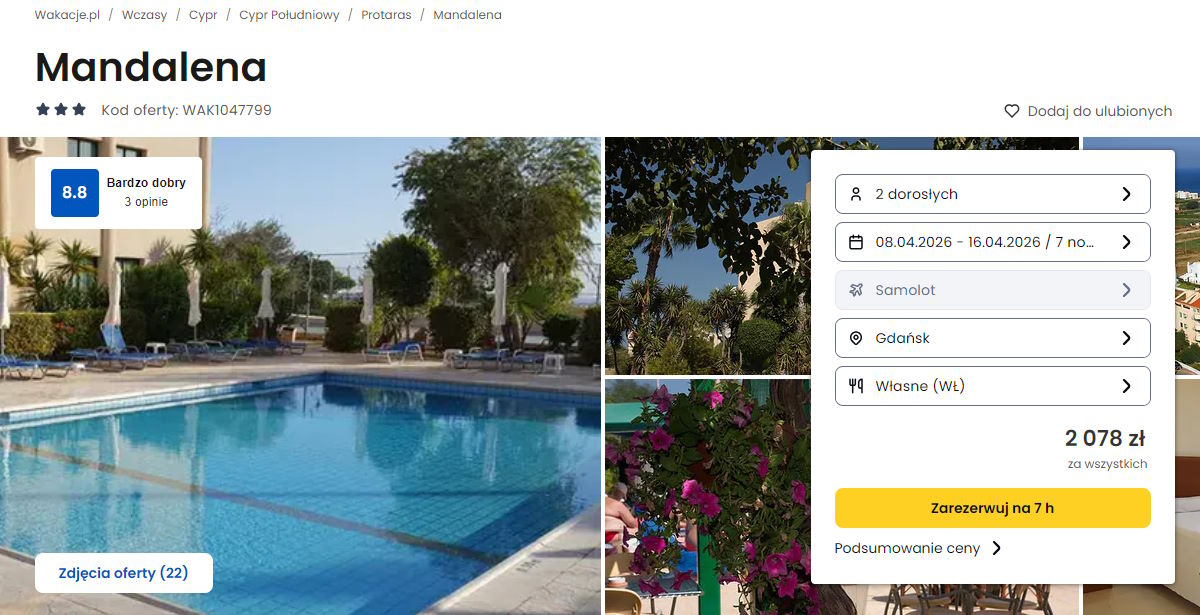Click the airplane icon next to Samolot
Screen dimensions: 1200x615
(x=856, y=290)
